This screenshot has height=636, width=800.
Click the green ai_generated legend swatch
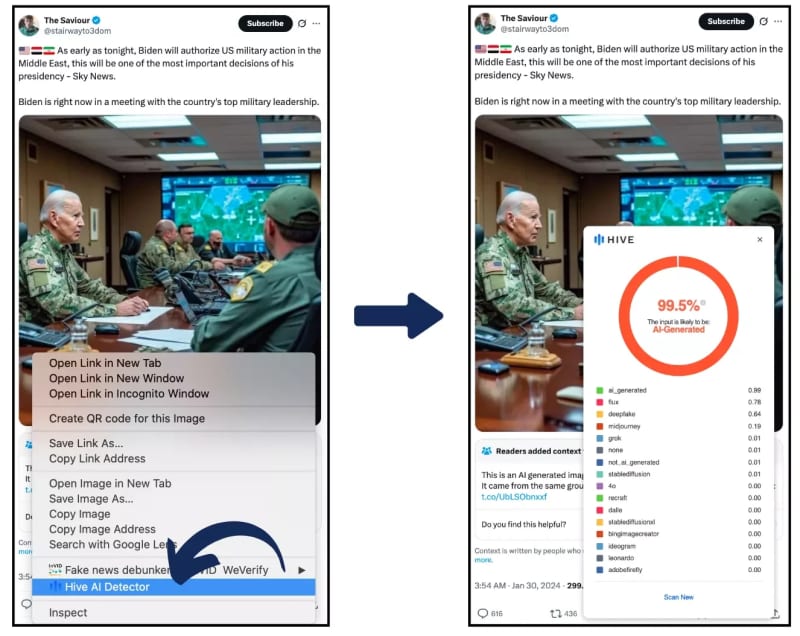click(599, 390)
